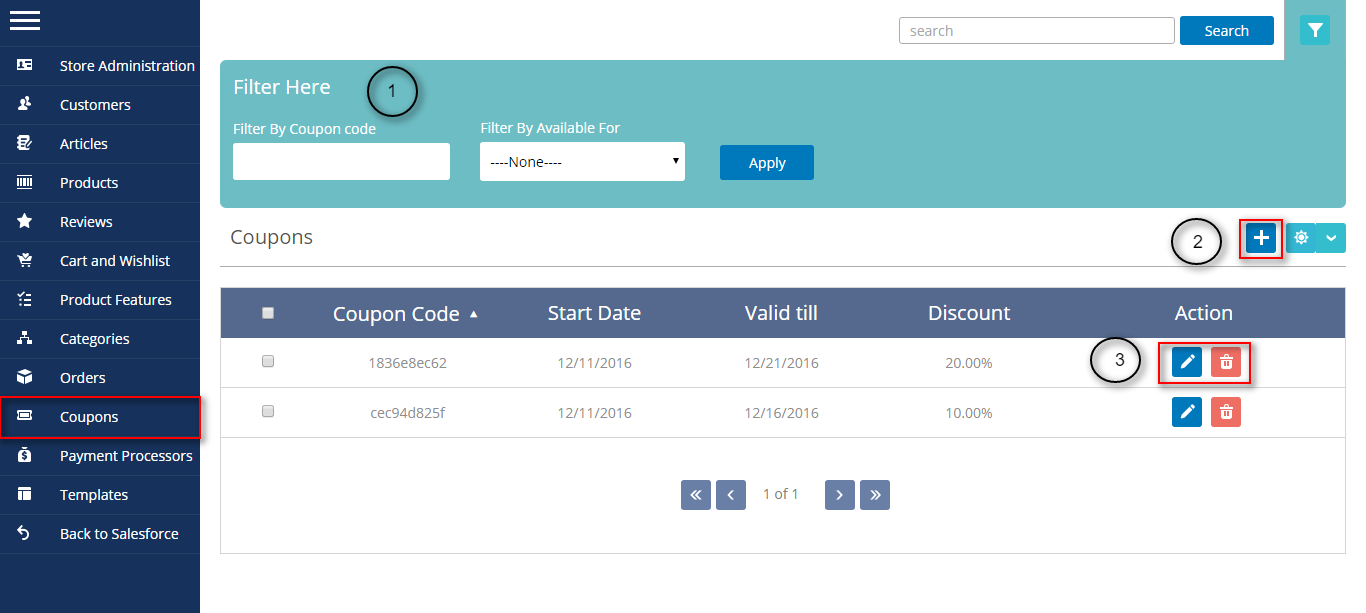Toggle the select-all checkbox in table header
The height and width of the screenshot is (613, 1366).
coord(268,313)
